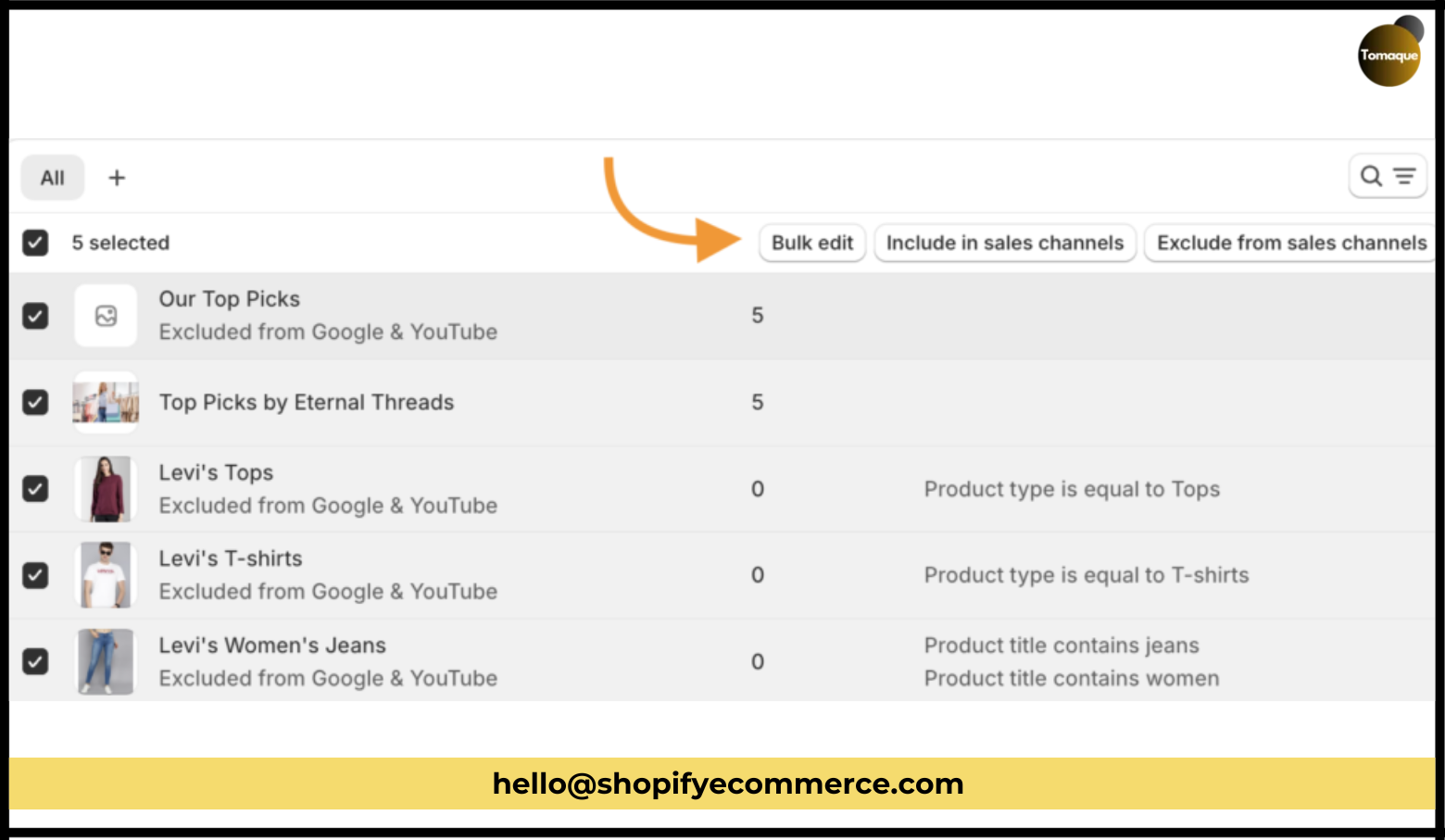Uncheck the Our Top Picks checkbox
The image size is (1445, 840).
[x=35, y=316]
